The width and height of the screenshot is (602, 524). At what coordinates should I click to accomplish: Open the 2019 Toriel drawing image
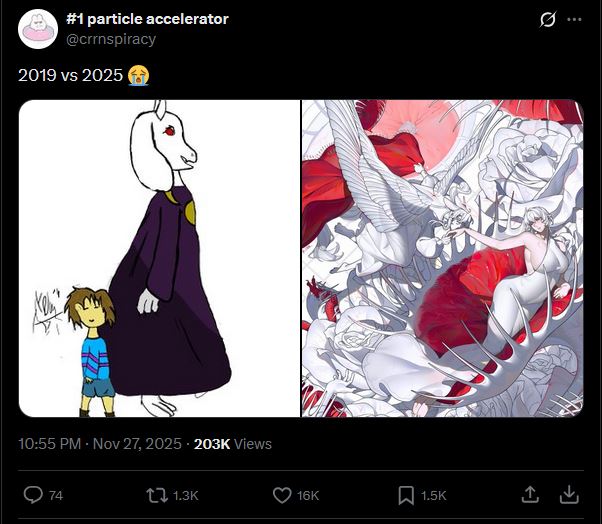point(159,258)
